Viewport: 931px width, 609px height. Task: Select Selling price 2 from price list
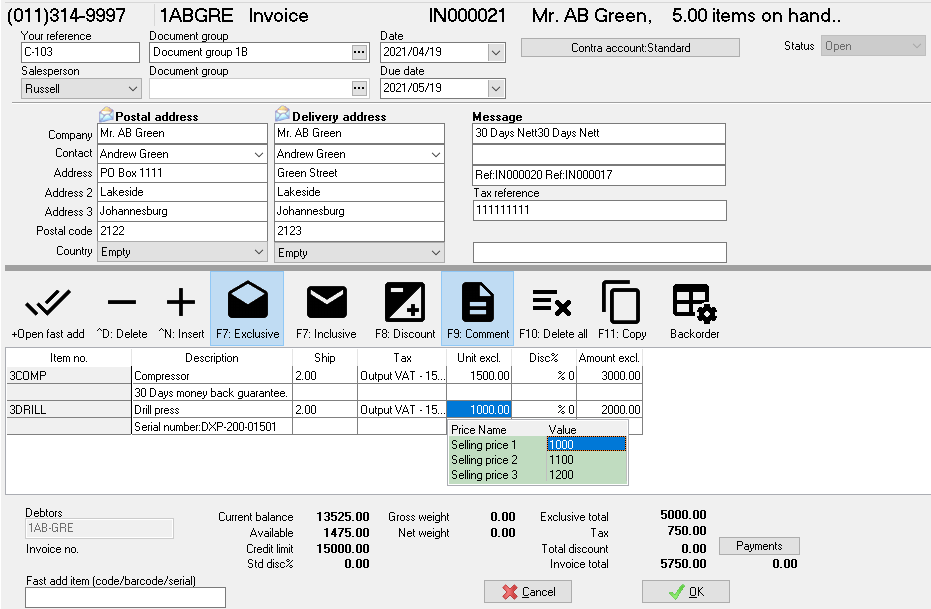[x=537, y=460]
